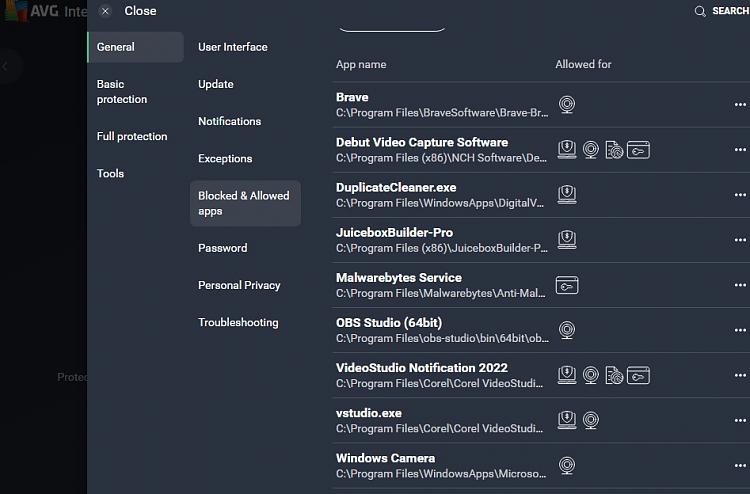The image size is (750, 494).
Task: Click the Malwarebytes Service name
Action: (399, 278)
